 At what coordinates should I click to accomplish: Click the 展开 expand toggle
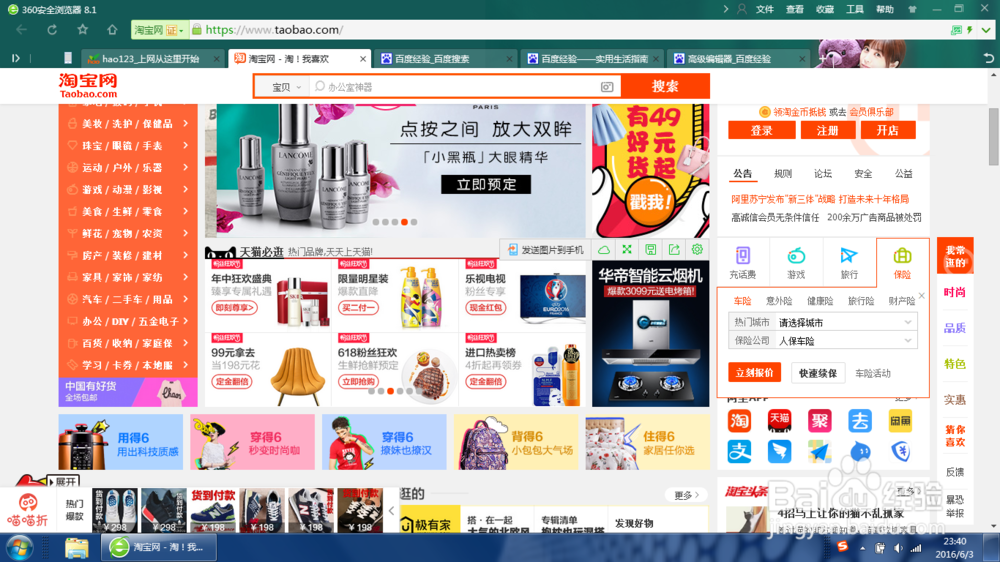(x=62, y=482)
